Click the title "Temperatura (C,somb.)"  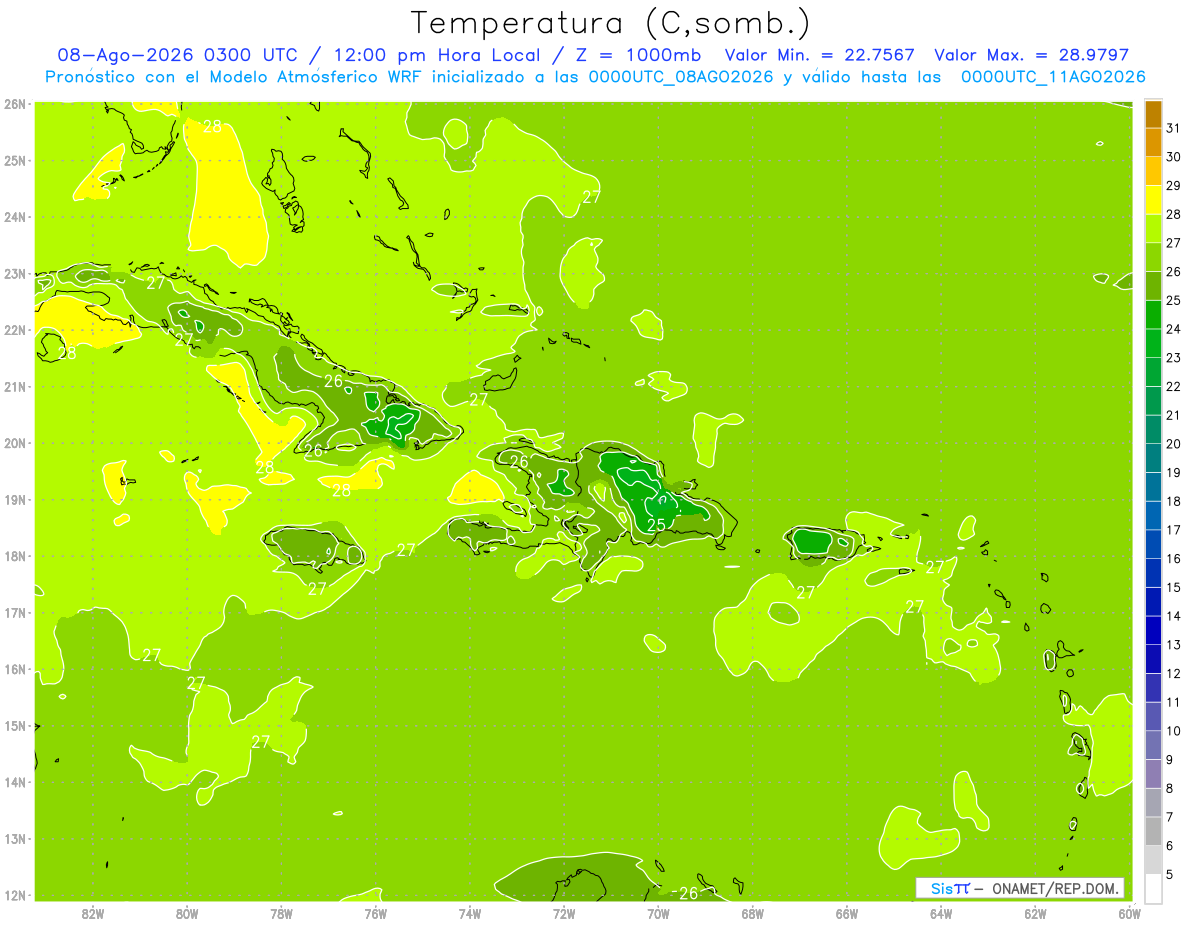(610, 23)
